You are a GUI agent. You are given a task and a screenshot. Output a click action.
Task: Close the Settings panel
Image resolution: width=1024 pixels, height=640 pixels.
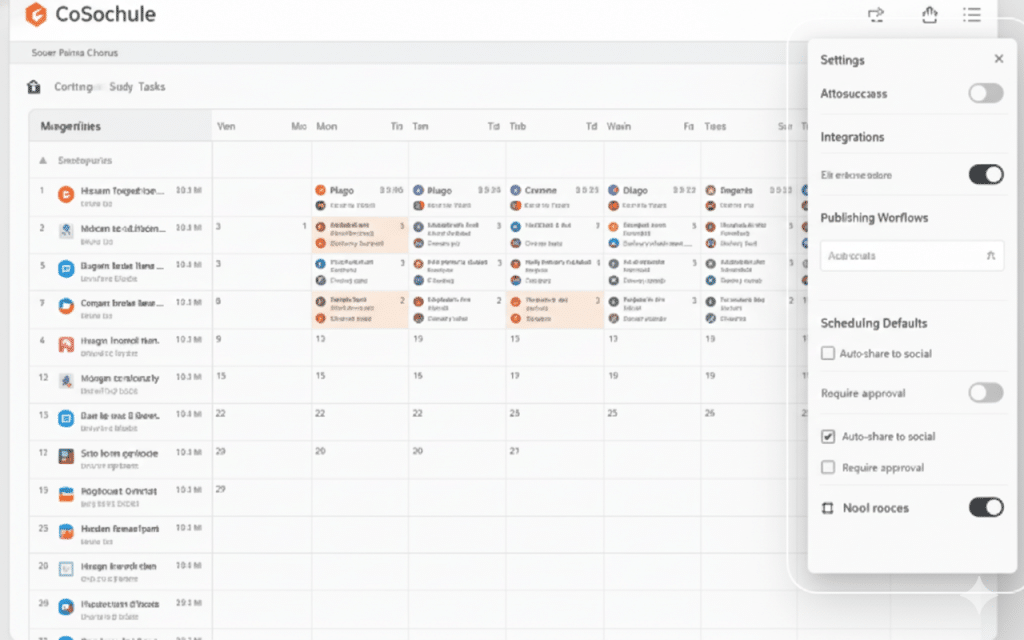click(x=997, y=58)
